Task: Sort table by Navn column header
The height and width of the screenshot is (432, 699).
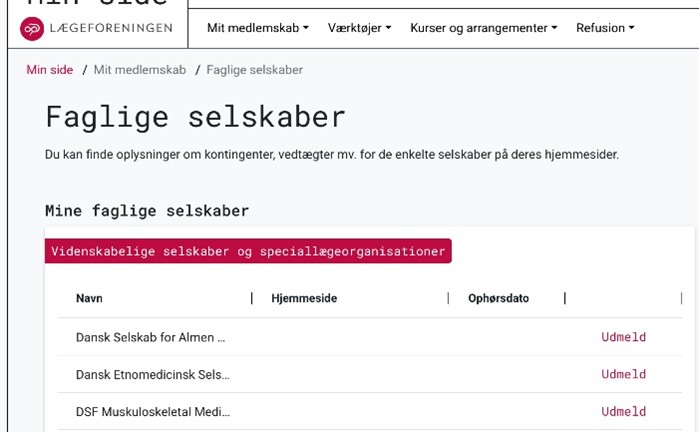Action: pos(89,298)
